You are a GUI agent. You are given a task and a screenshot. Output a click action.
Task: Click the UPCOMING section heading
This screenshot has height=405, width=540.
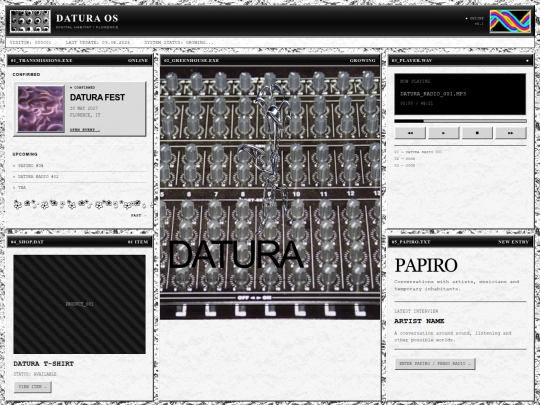(x=25, y=154)
